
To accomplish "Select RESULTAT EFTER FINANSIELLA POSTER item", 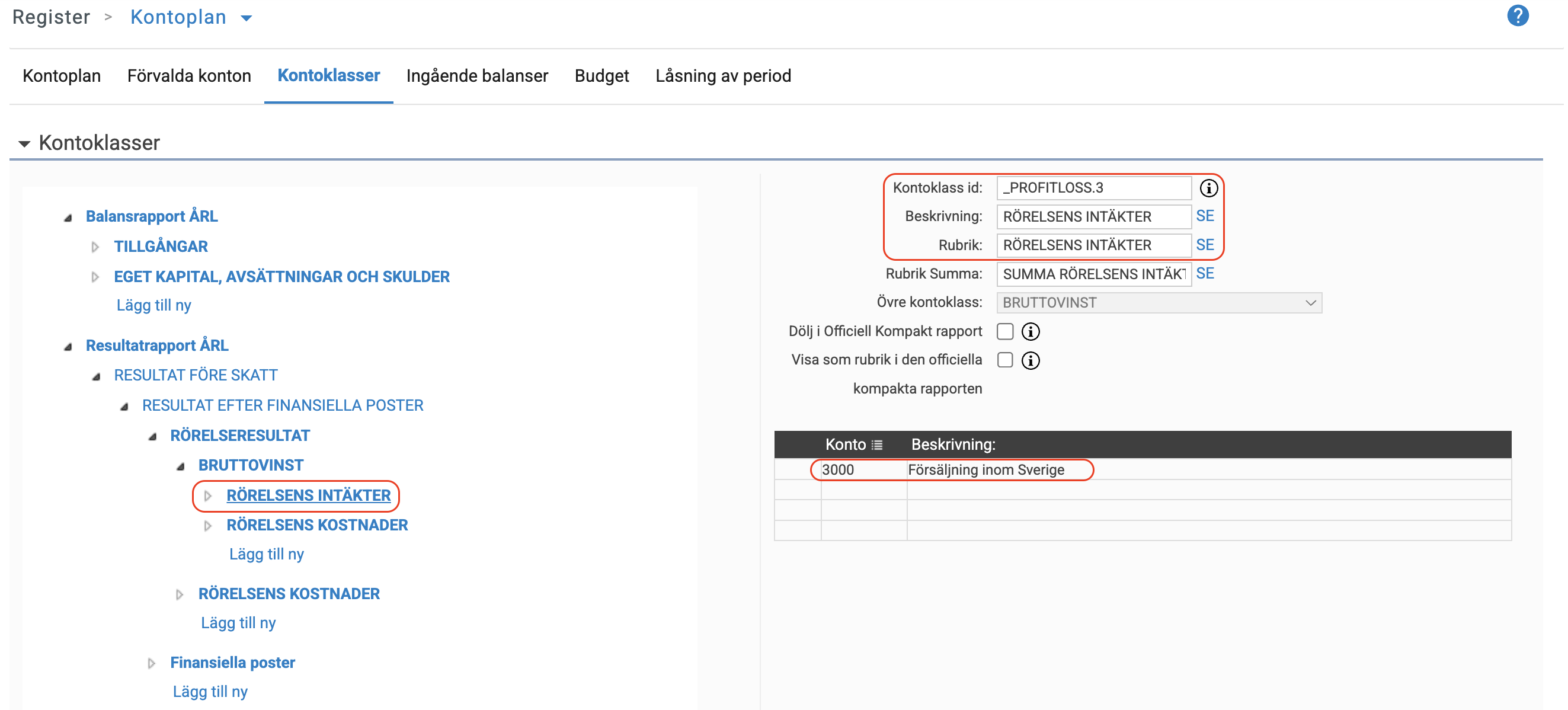I will (283, 405).
